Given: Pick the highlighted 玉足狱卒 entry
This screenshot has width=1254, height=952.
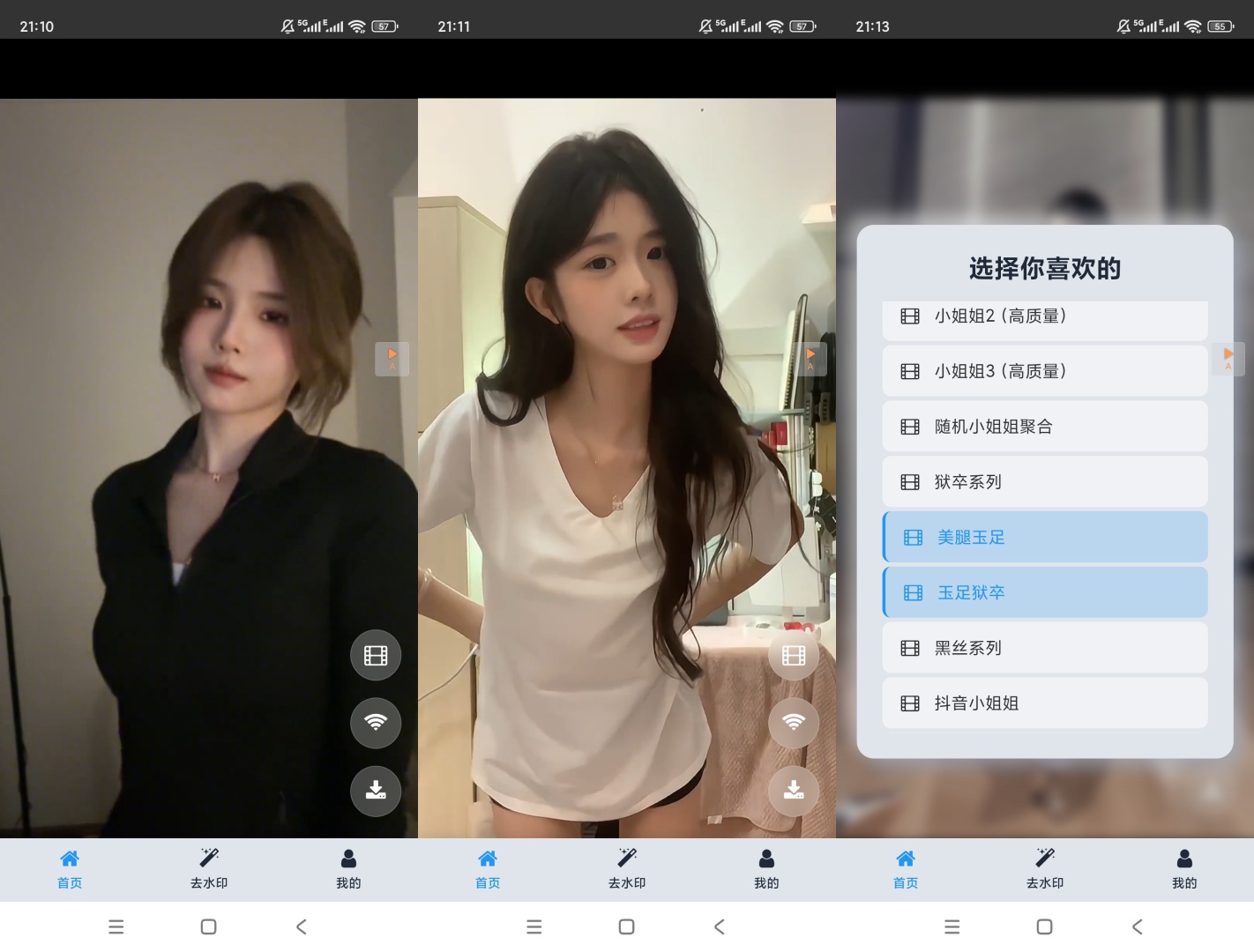Looking at the screenshot, I should tap(1045, 592).
